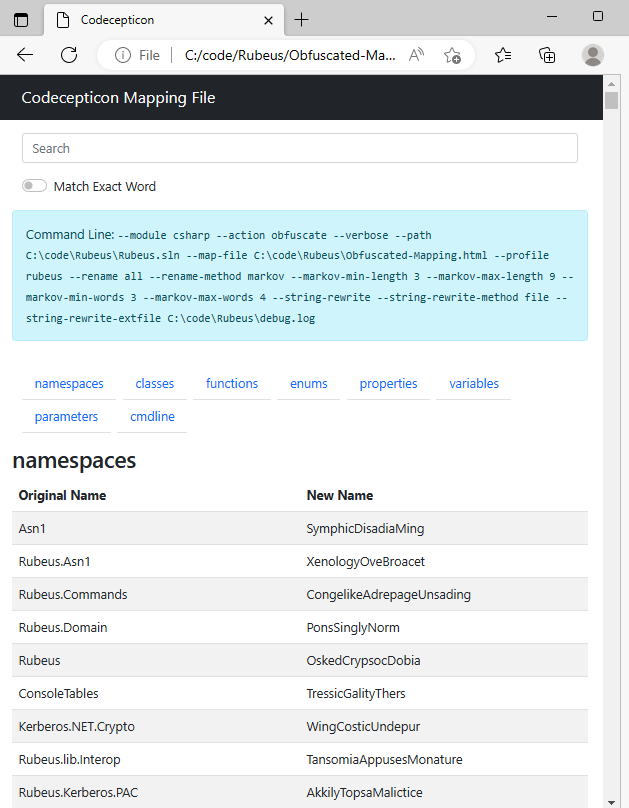The image size is (629, 808).
Task: Minimize the browser window
Action: (552, 16)
